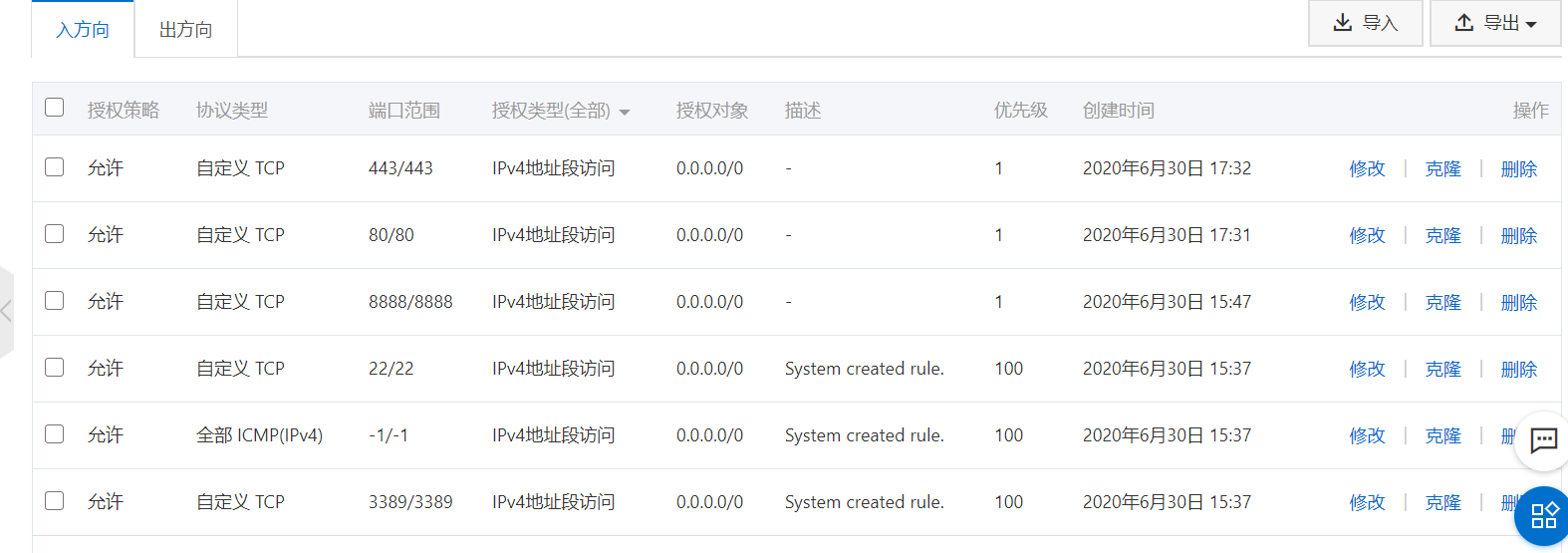Check the row for port 22/22
Screen dimensions: 1568x553
pos(55,368)
